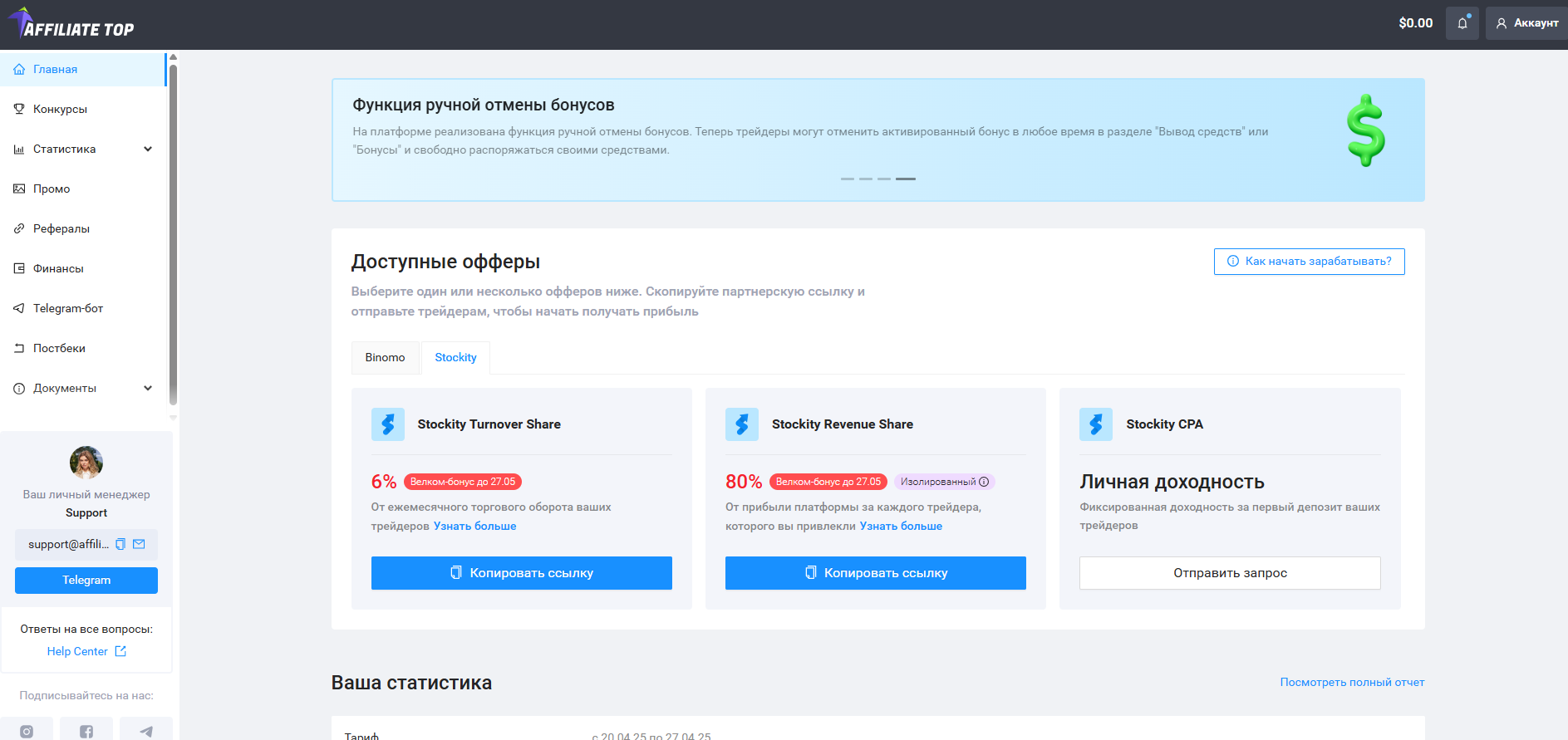Click the Изолированный info badge

(x=945, y=482)
